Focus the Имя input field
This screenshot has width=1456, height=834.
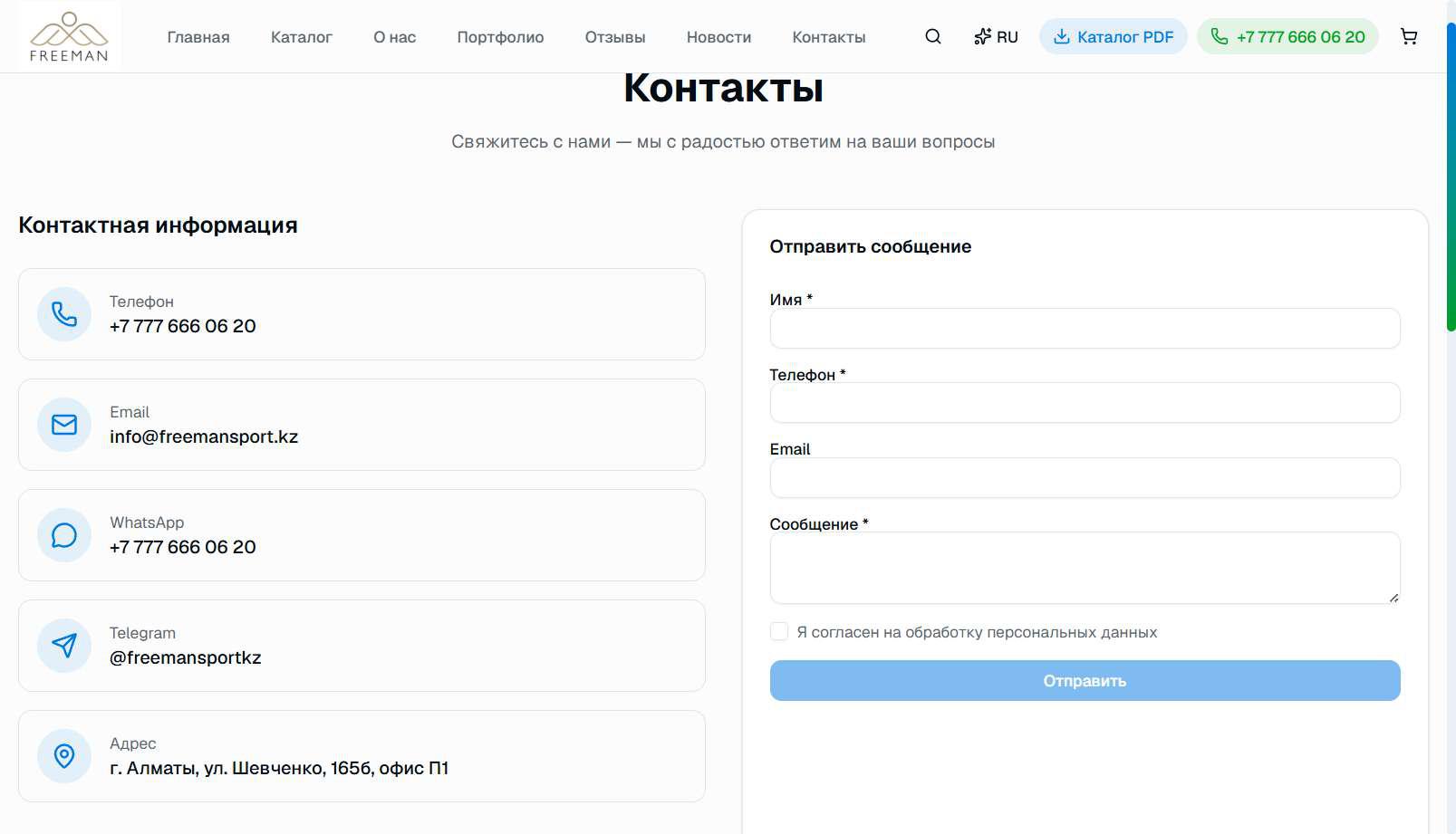(1085, 329)
